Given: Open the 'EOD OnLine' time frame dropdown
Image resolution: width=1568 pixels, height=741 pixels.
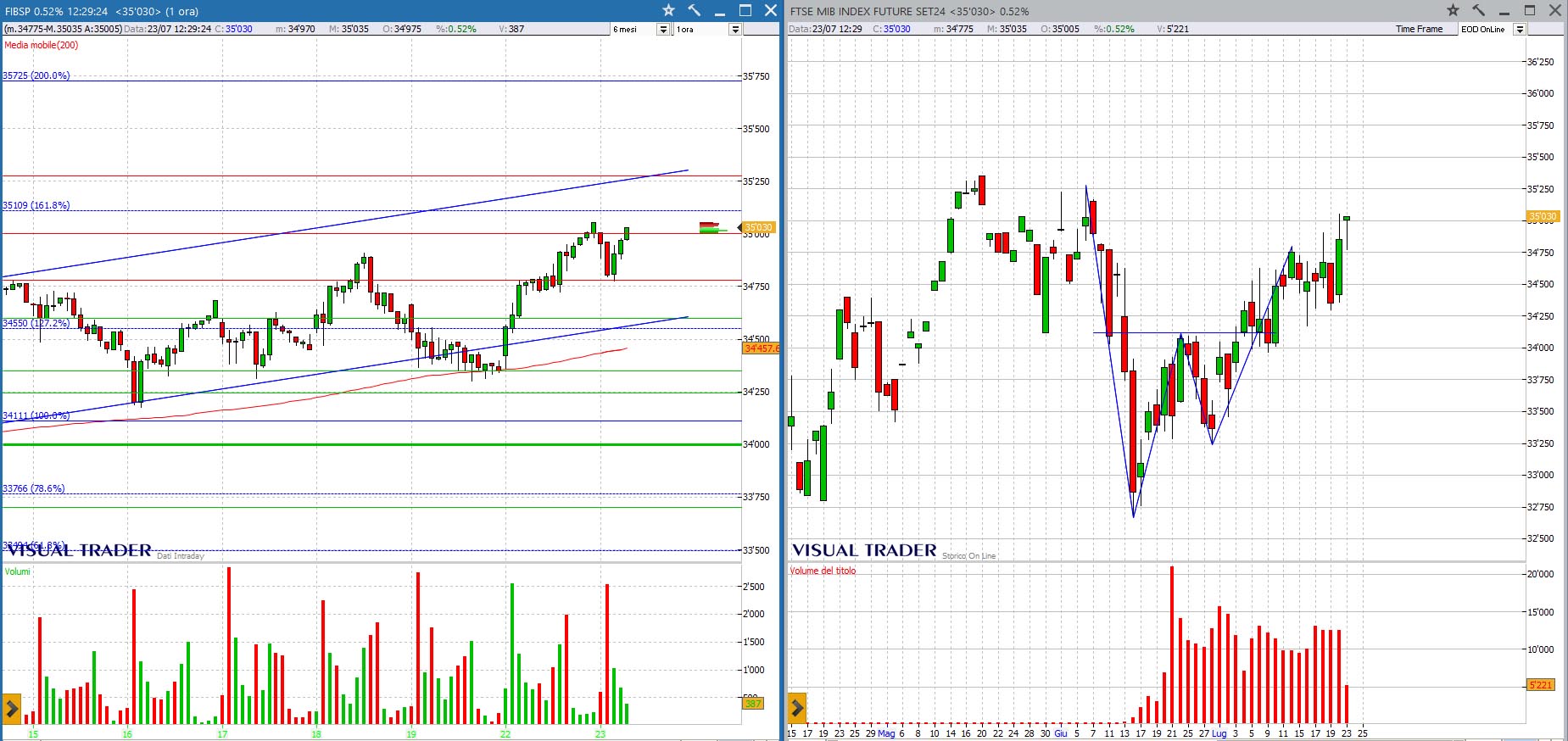Looking at the screenshot, I should click(x=1520, y=29).
